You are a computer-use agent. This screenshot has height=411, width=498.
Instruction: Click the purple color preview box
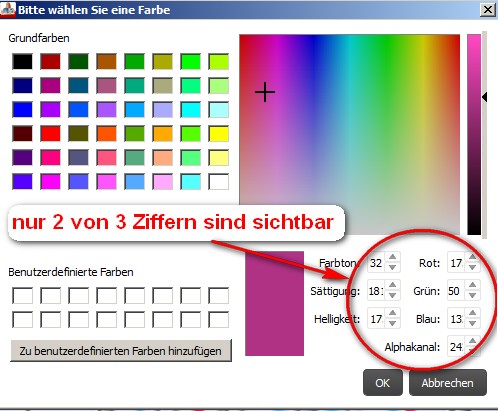click(274, 303)
